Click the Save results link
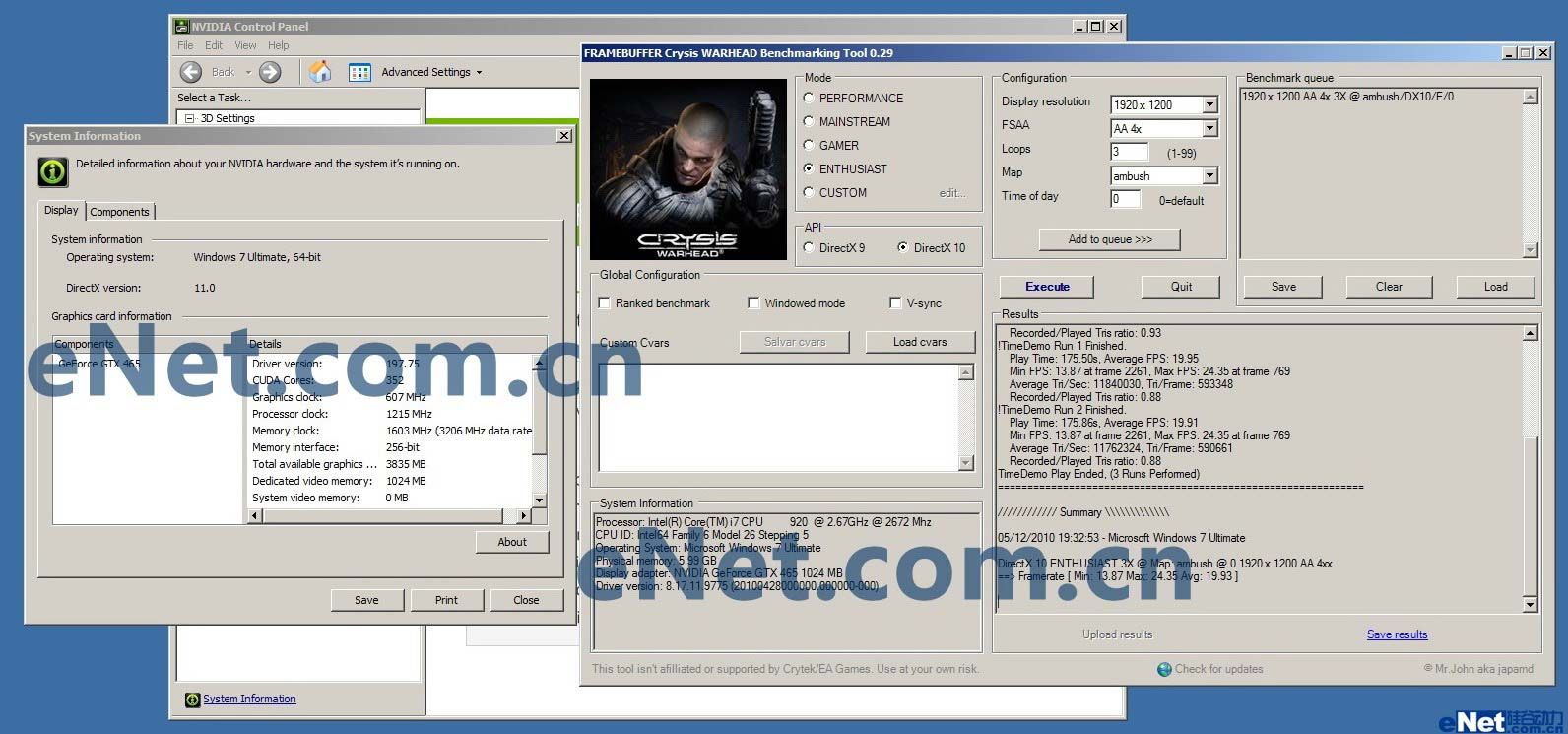The width and height of the screenshot is (1568, 734). click(x=1397, y=634)
